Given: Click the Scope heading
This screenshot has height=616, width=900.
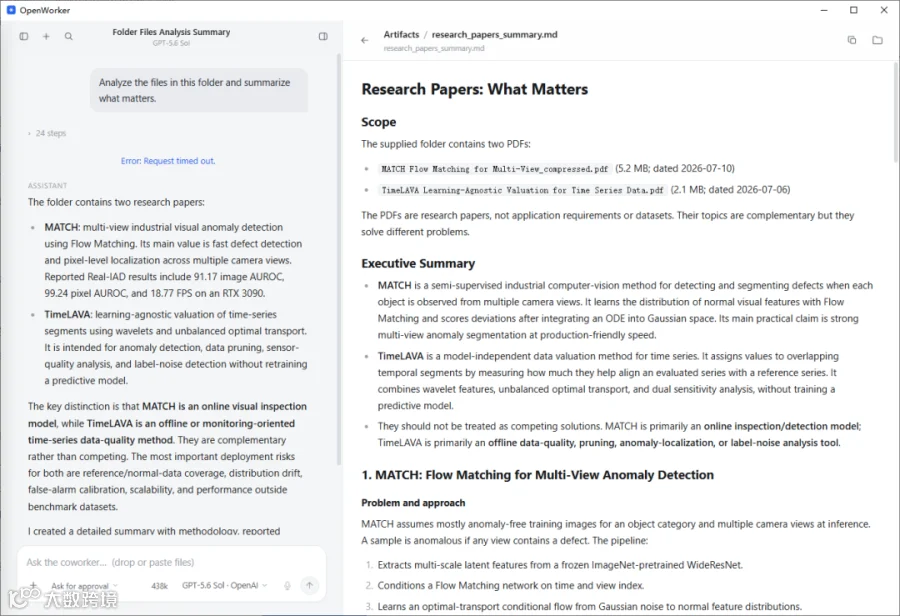Looking at the screenshot, I should (x=378, y=122).
